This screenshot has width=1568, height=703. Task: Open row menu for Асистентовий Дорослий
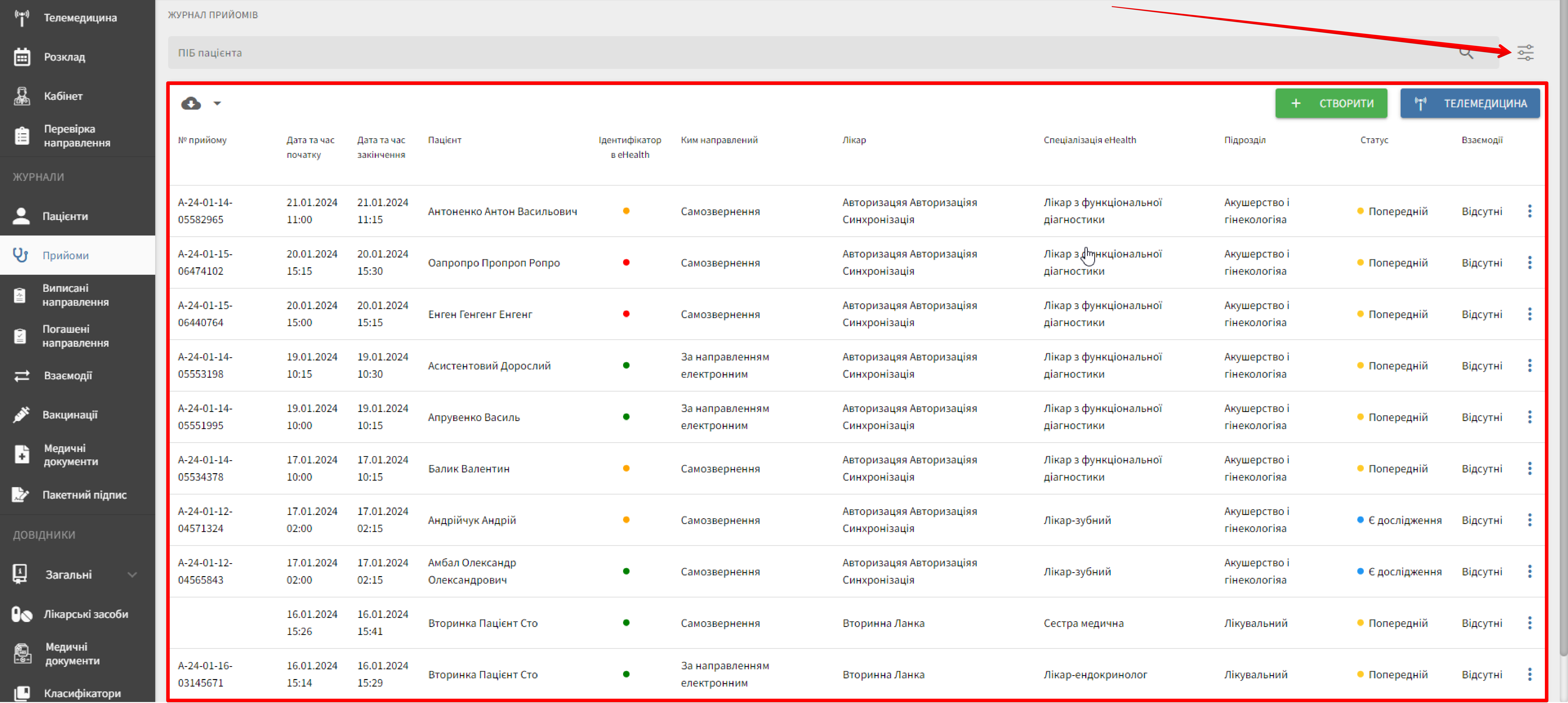(x=1530, y=366)
